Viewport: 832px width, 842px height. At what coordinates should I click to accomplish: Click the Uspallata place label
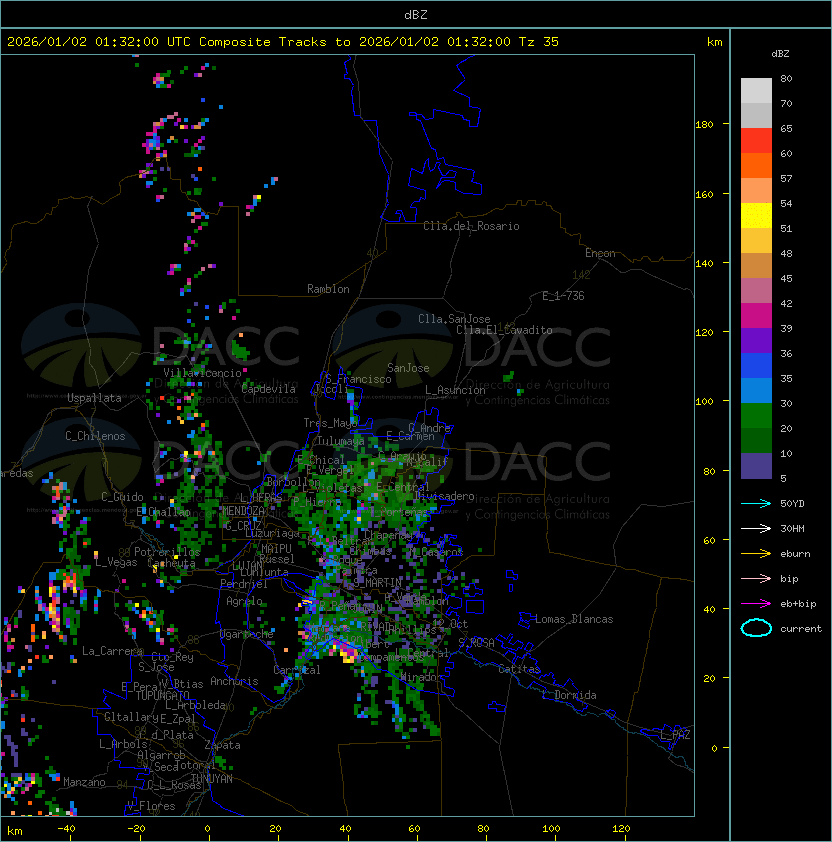tap(94, 398)
